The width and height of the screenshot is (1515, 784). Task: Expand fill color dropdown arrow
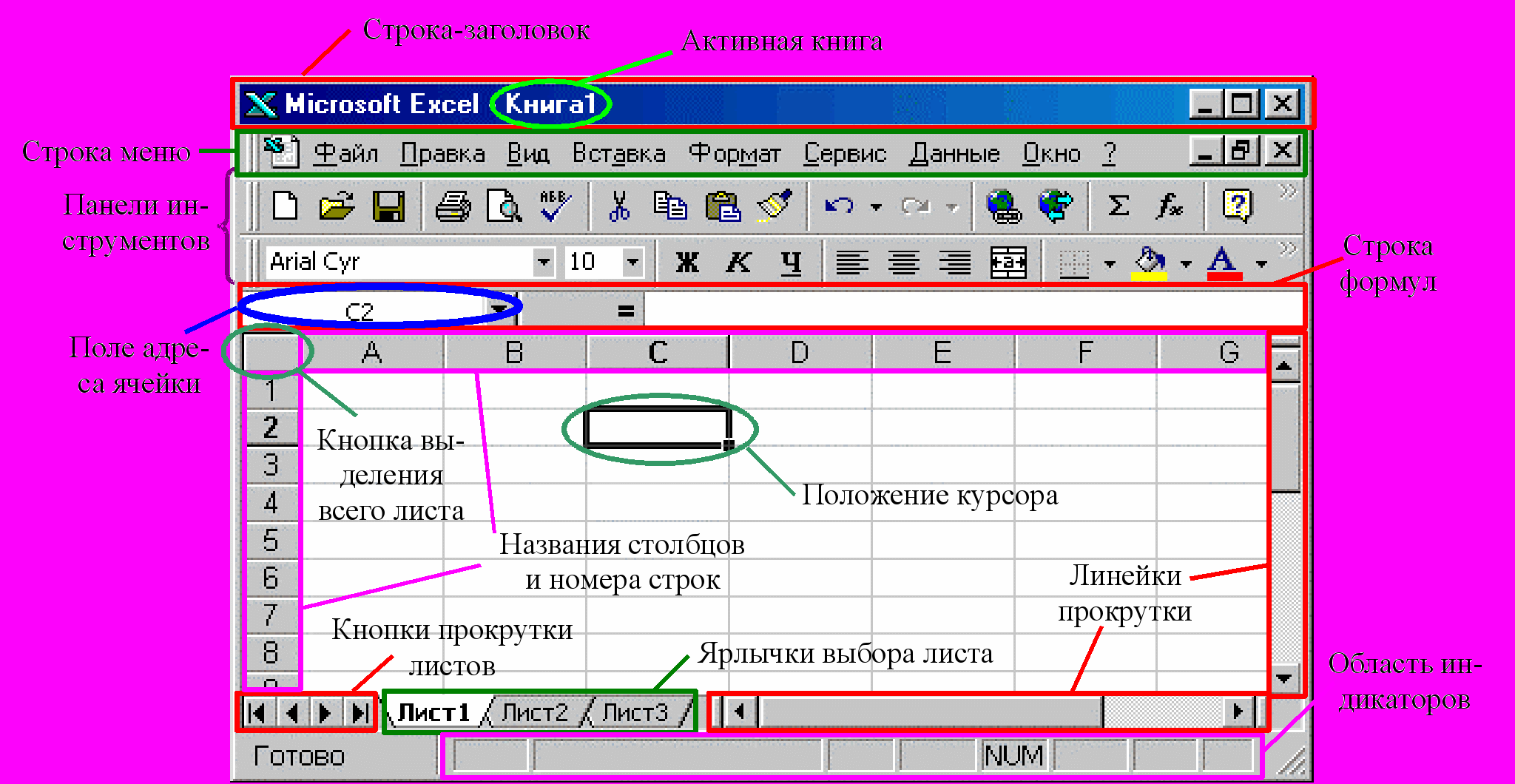[1186, 264]
